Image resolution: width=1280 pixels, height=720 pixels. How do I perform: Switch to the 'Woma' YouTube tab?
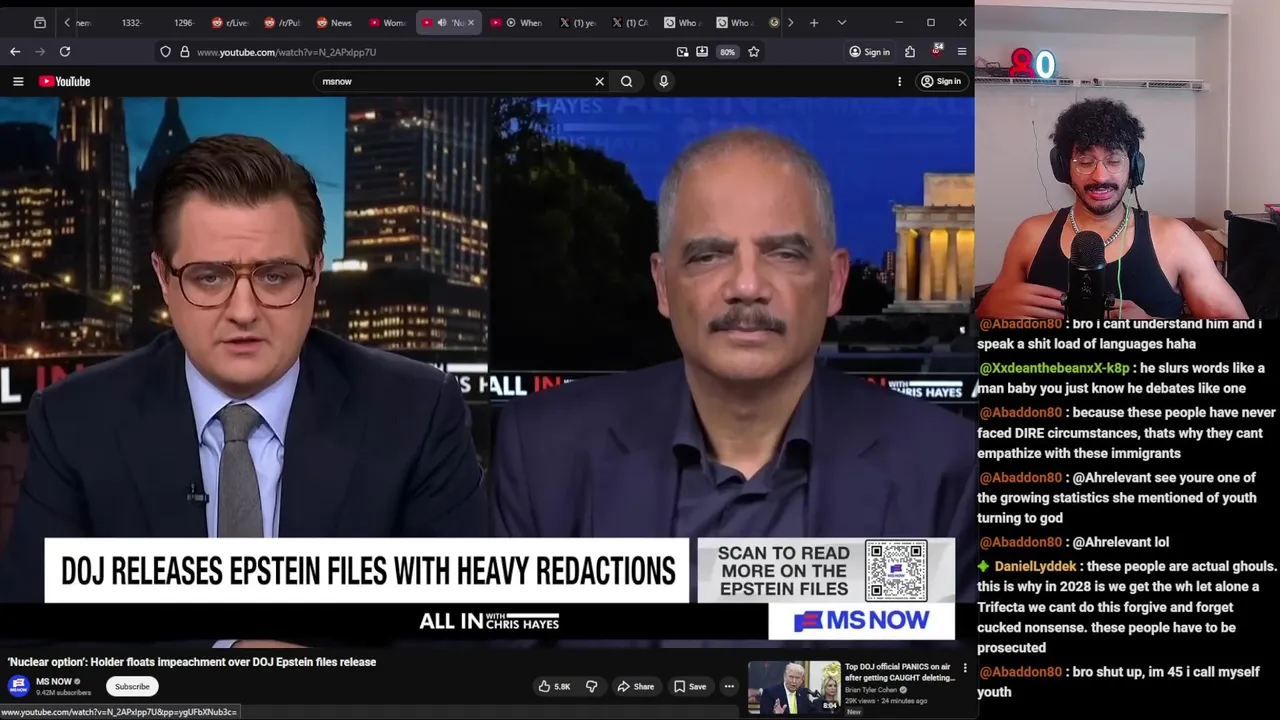388,22
